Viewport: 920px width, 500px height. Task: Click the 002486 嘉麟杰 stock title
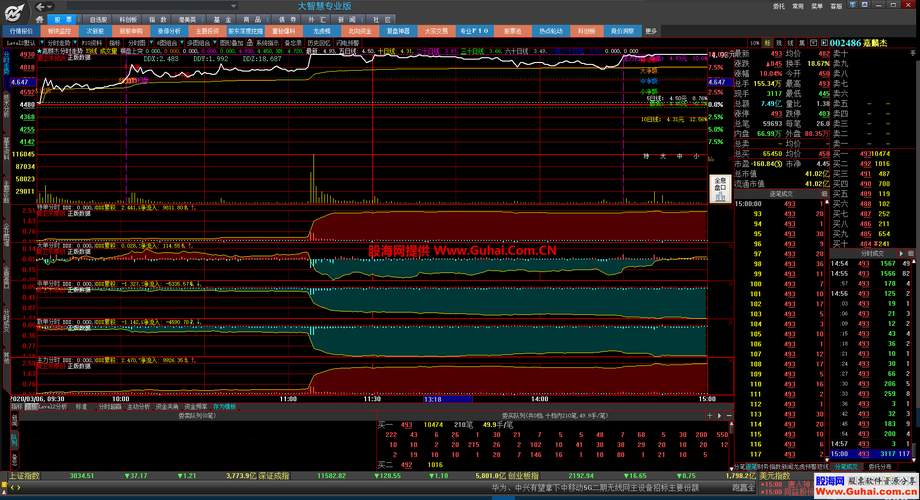click(858, 43)
